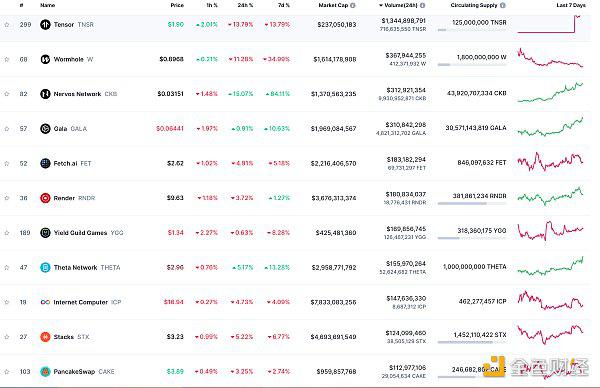This screenshot has width=600, height=388.
Task: Click the Nervos Network coin logo icon
Action: (x=45, y=94)
